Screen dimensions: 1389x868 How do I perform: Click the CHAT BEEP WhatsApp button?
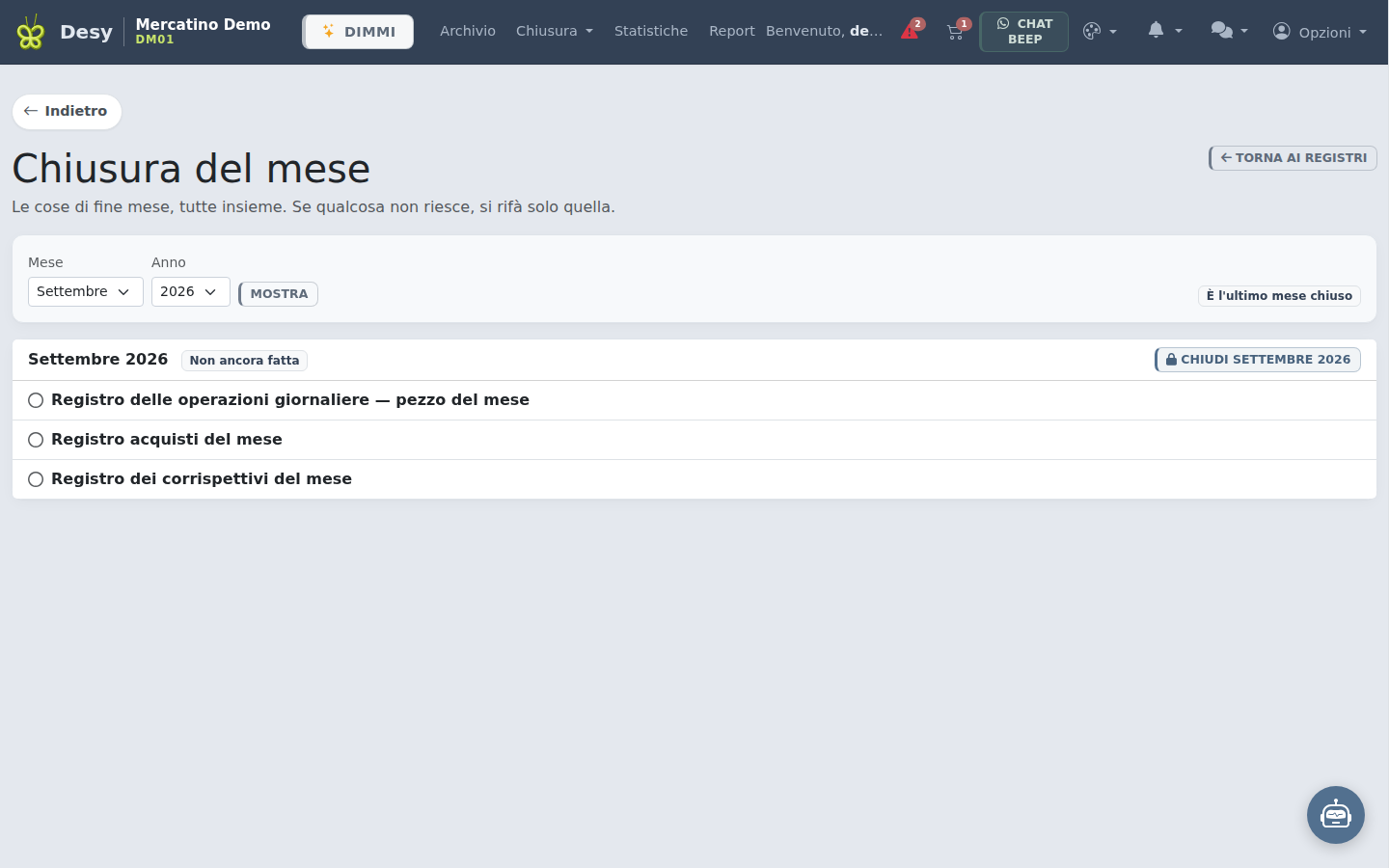coord(1024,32)
